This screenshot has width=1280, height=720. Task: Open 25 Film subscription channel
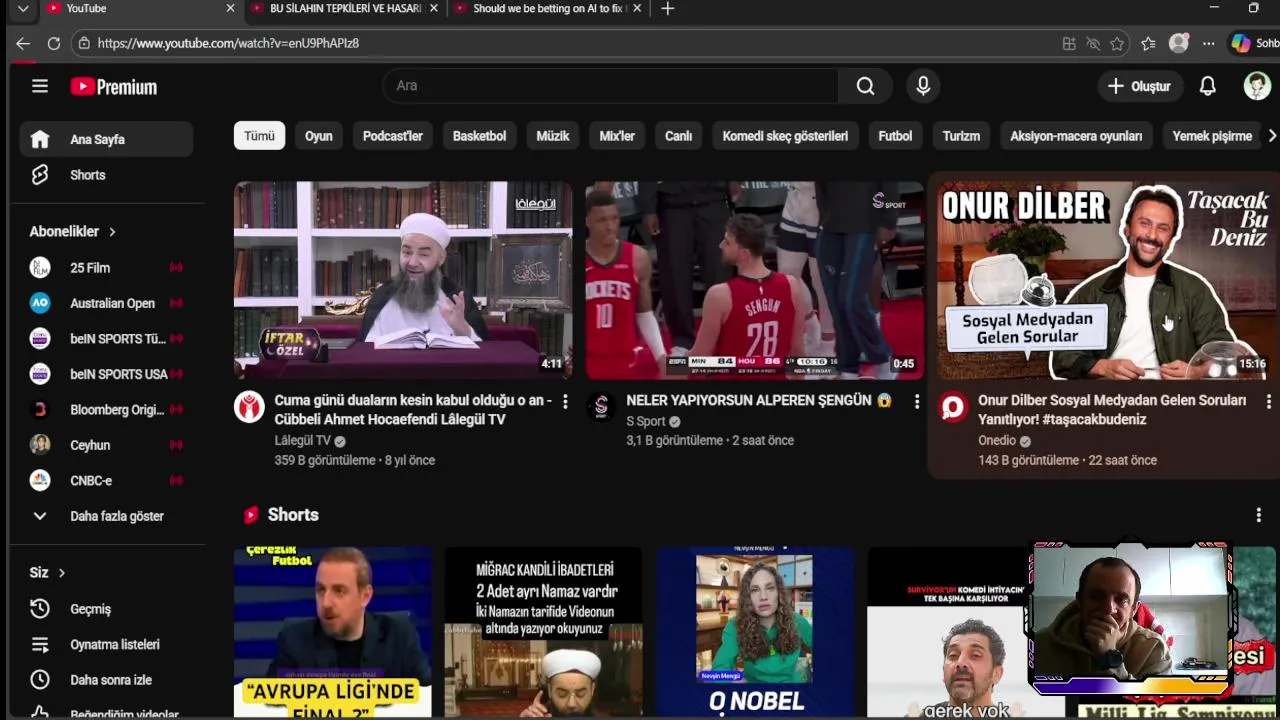106,268
